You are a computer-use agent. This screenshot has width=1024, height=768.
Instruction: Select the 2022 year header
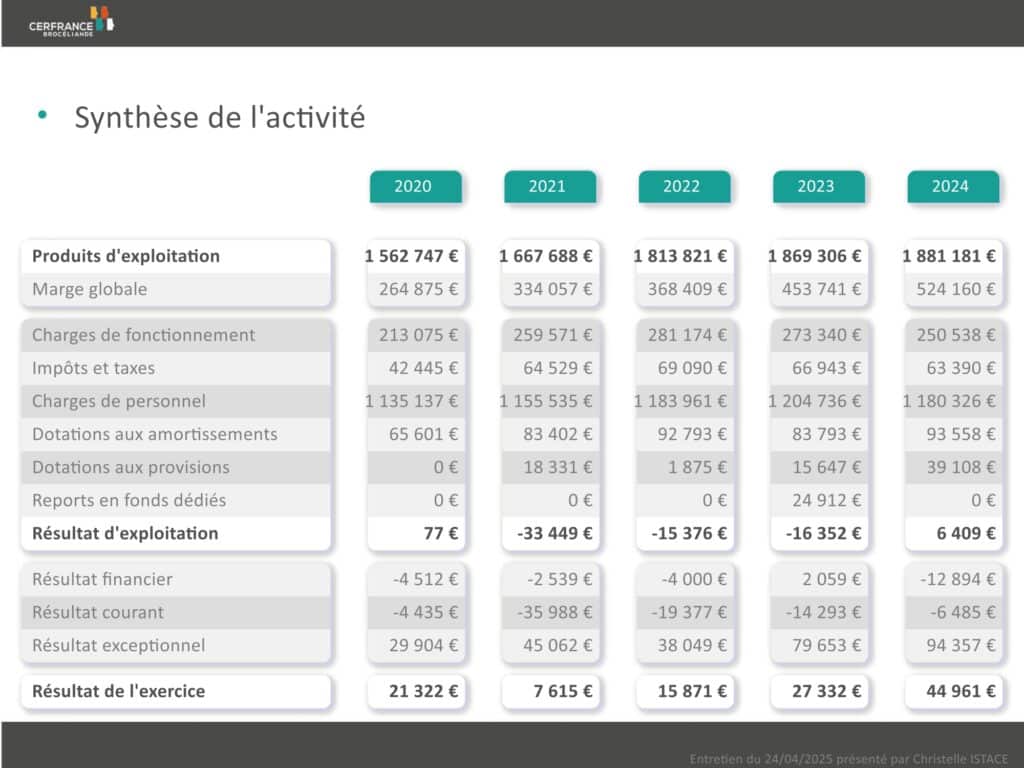[684, 187]
